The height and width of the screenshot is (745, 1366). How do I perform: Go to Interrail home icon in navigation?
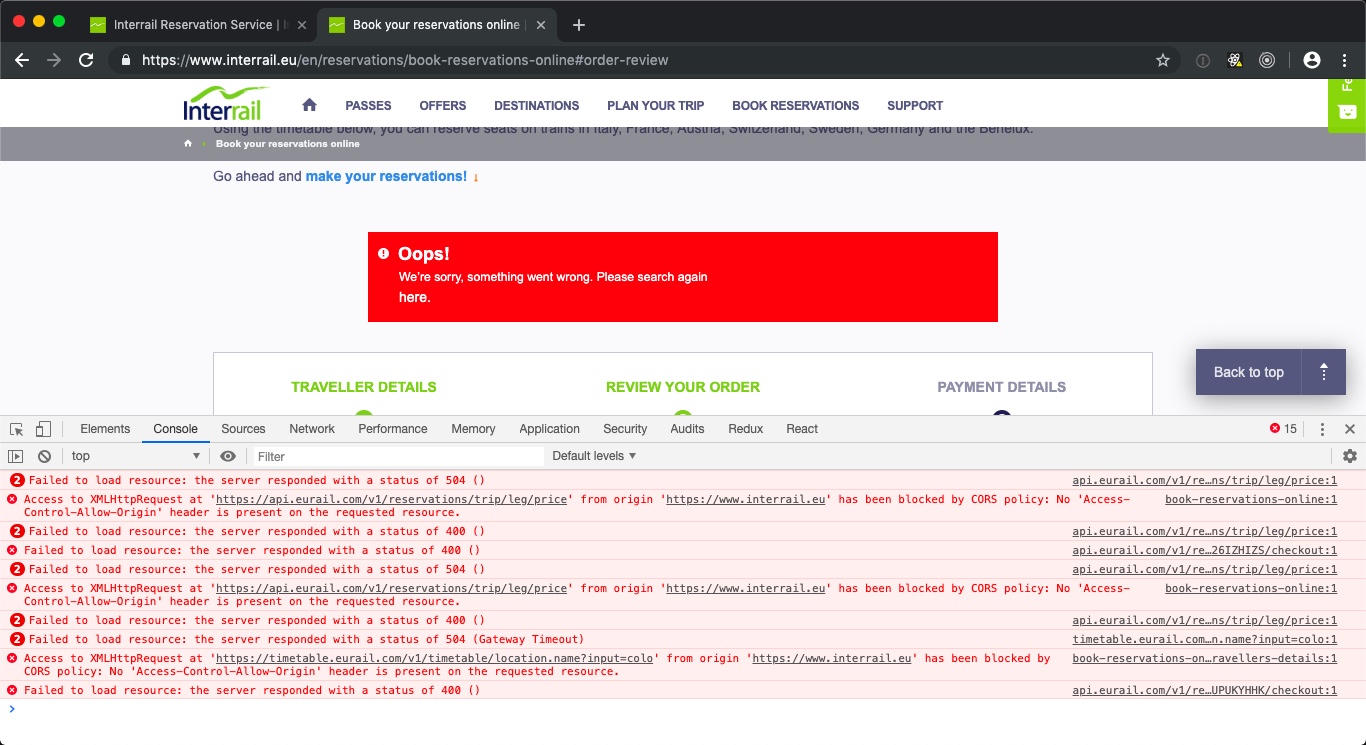click(x=309, y=104)
